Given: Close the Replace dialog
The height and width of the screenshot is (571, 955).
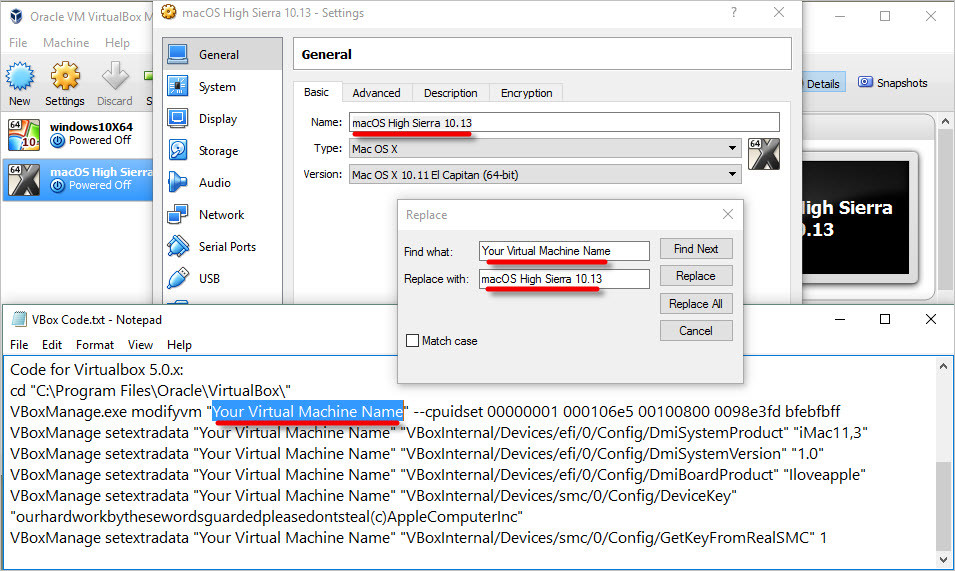Looking at the screenshot, I should coord(728,214).
